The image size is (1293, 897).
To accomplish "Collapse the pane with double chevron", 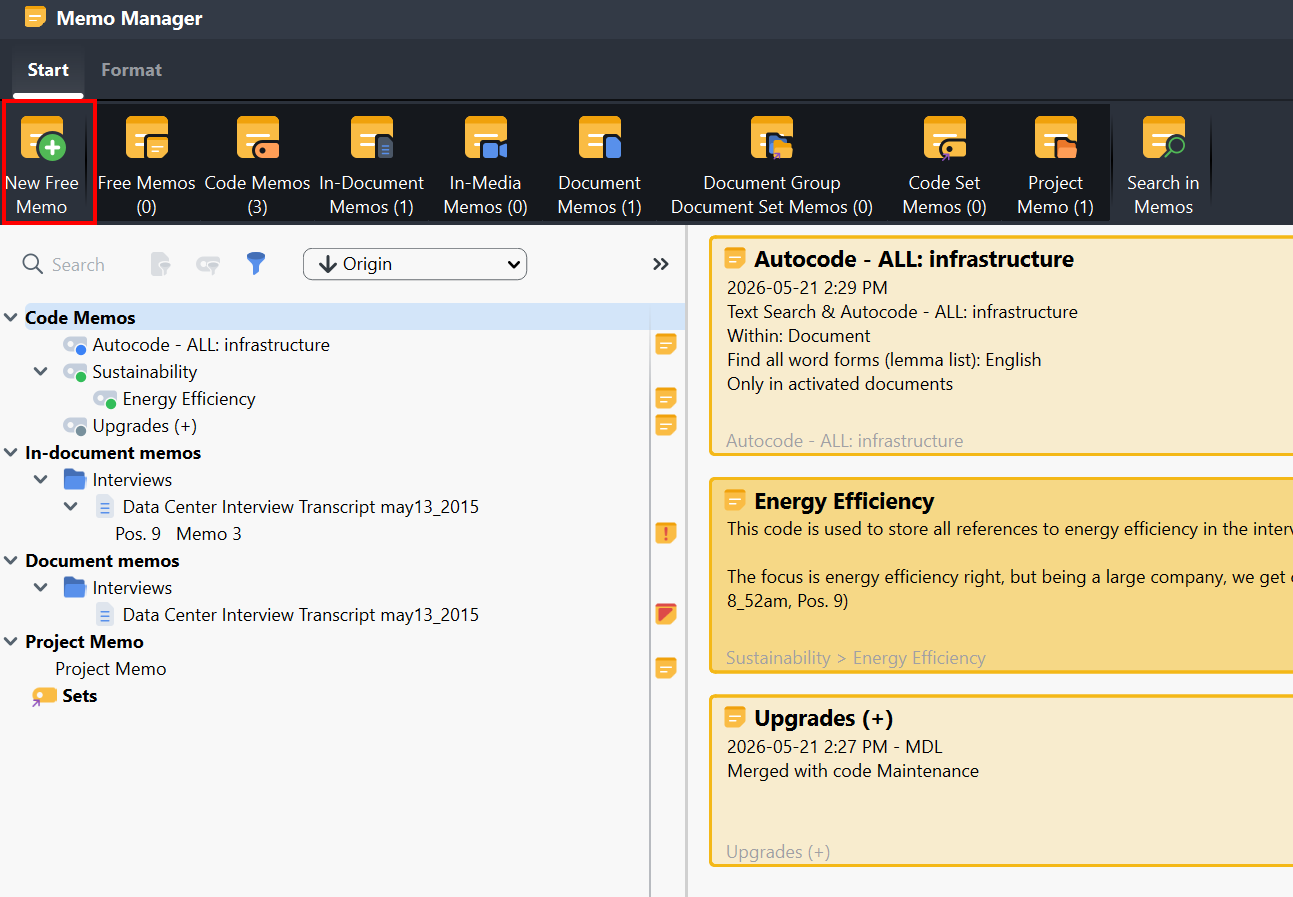I will click(x=660, y=264).
